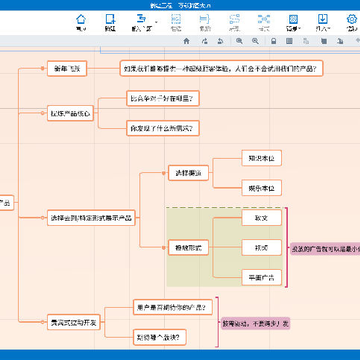Select the middle subtopic between '软文' and '平面广告'
This screenshot has width=360, height=360.
(262, 248)
